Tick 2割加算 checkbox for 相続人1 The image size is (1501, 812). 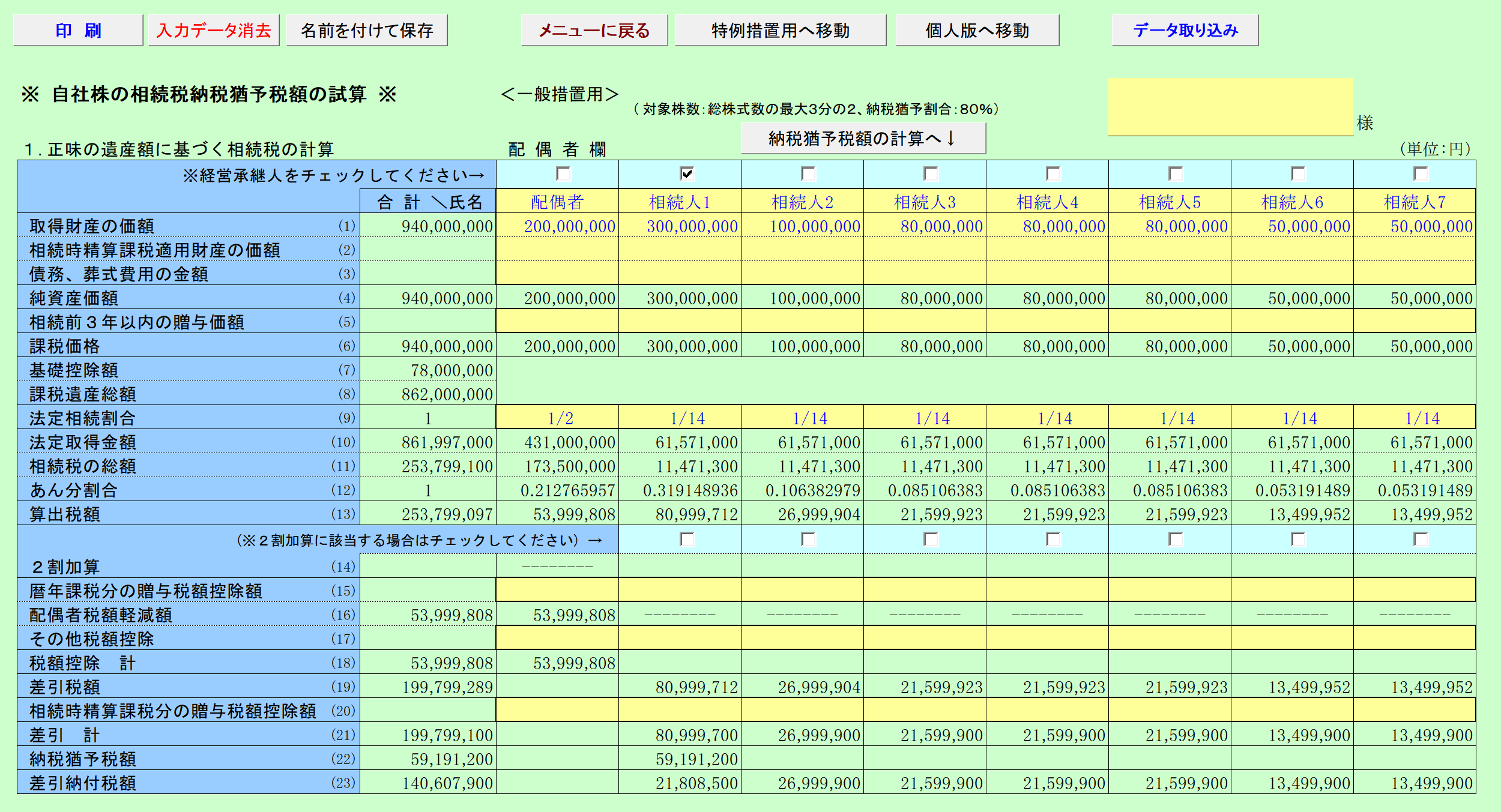pos(687,539)
